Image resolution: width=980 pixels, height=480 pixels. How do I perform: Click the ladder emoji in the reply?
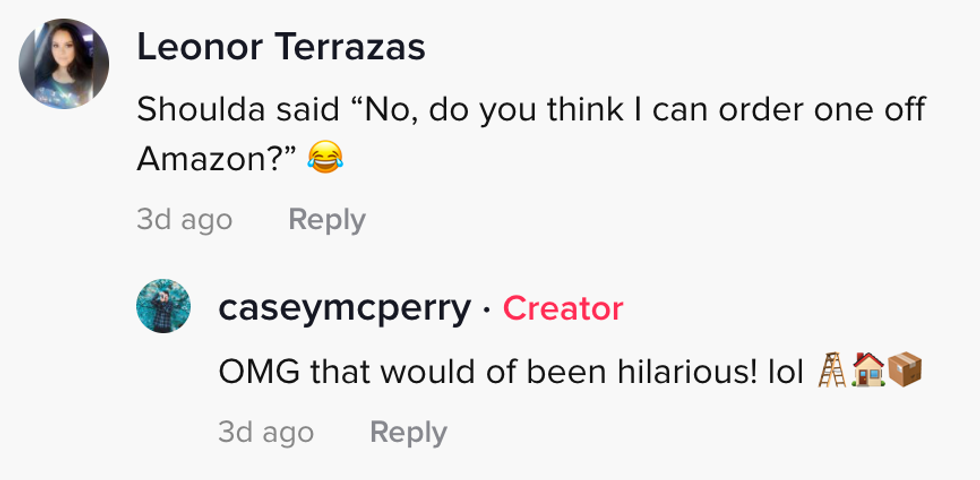point(832,371)
